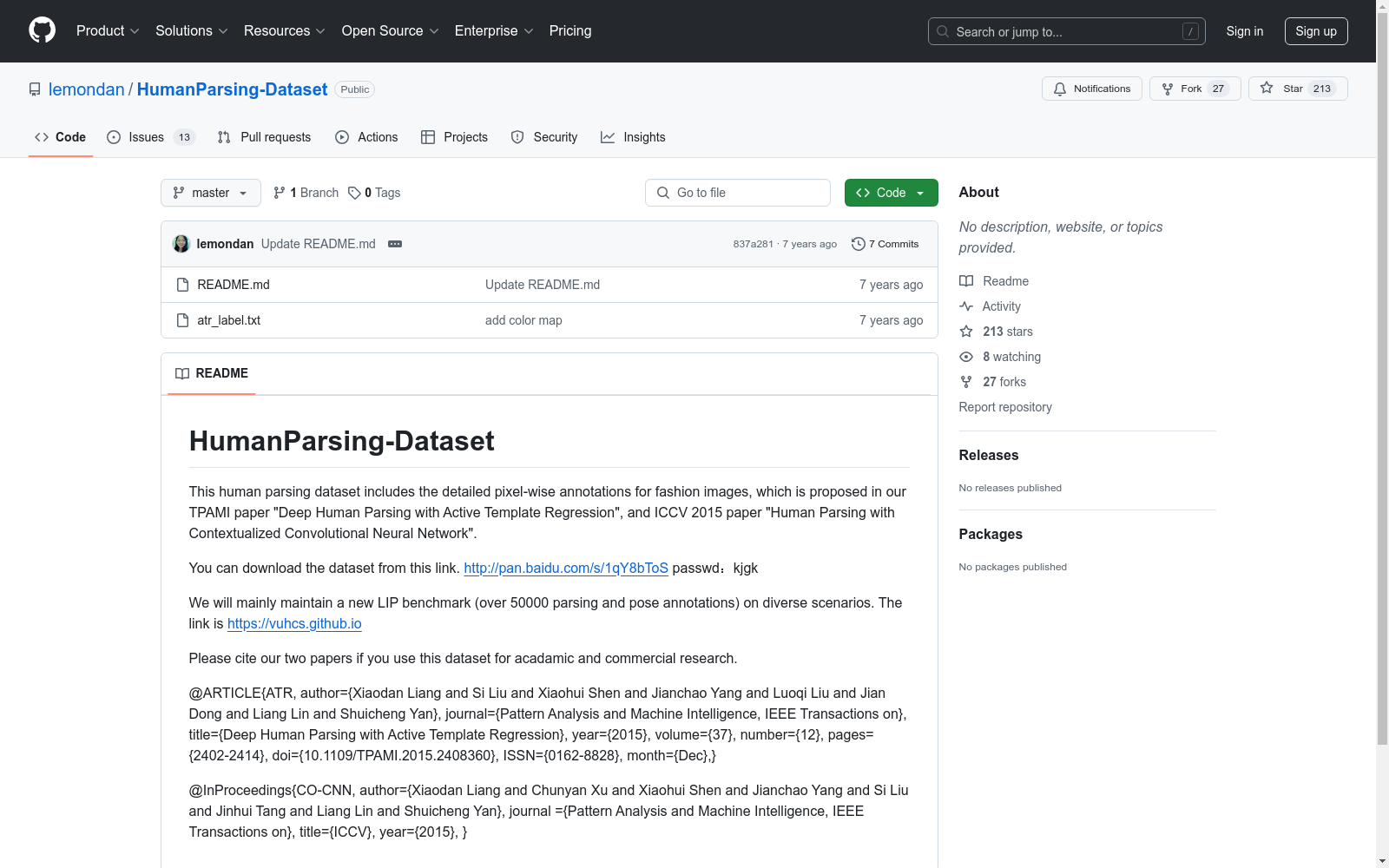
Task: Open the lemondan owner profile link
Action: 87,89
